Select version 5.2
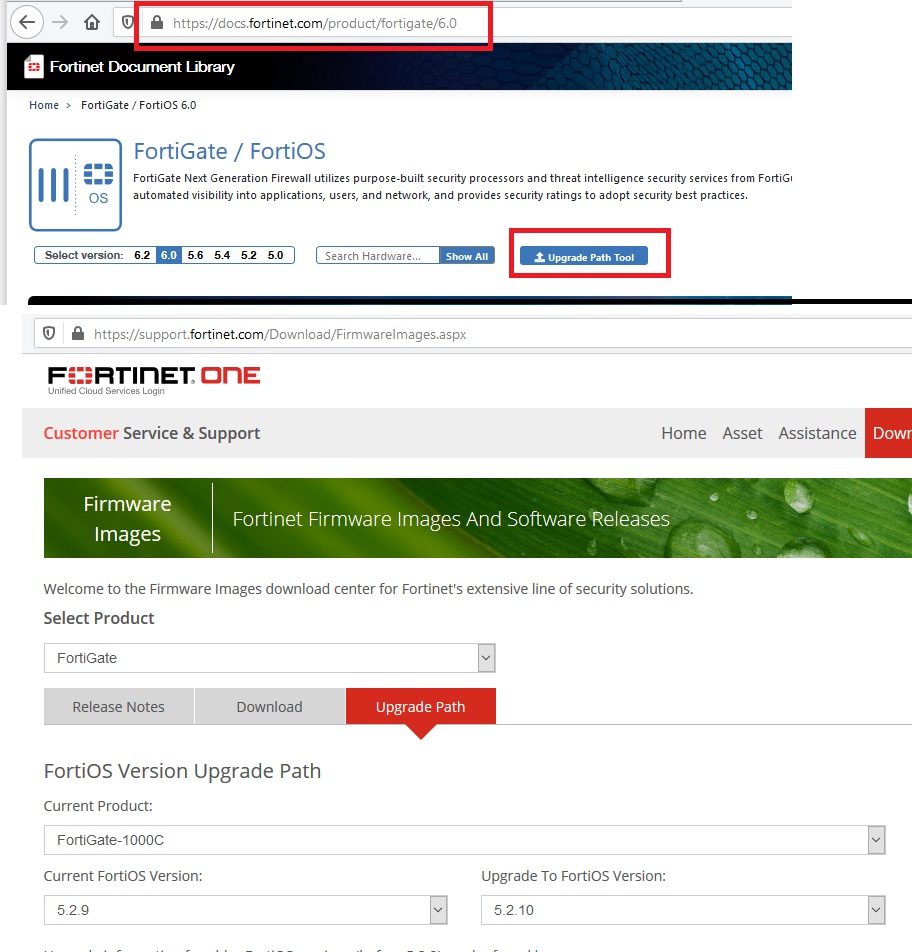The image size is (912, 952). tap(249, 255)
